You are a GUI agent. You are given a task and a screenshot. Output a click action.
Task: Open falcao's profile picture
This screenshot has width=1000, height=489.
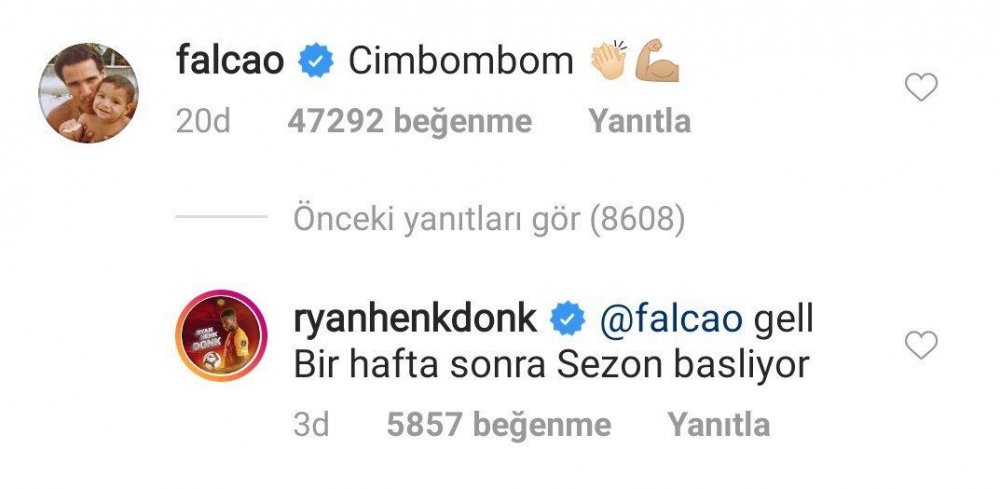click(88, 93)
